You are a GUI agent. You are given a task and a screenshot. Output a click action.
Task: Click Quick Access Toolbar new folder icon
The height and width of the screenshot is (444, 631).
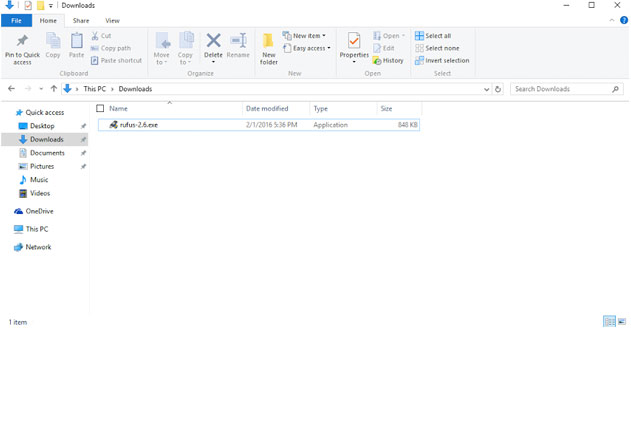click(40, 5)
